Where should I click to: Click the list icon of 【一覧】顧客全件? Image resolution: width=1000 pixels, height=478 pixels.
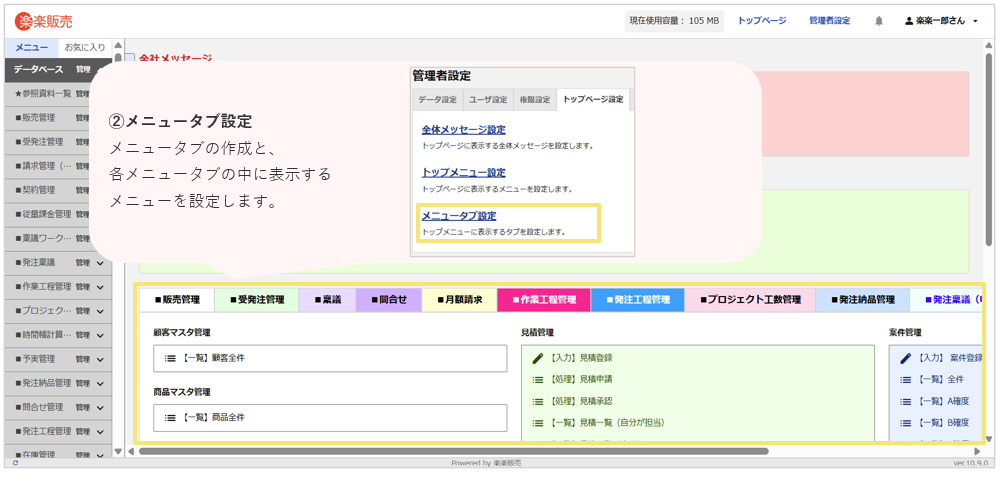tap(170, 358)
